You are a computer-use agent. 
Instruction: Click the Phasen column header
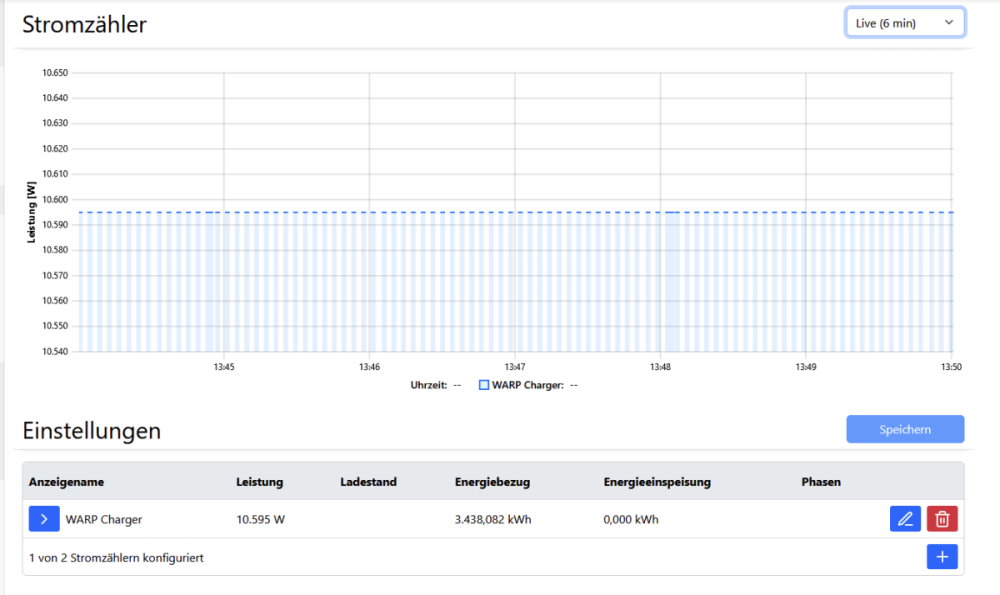click(x=821, y=482)
